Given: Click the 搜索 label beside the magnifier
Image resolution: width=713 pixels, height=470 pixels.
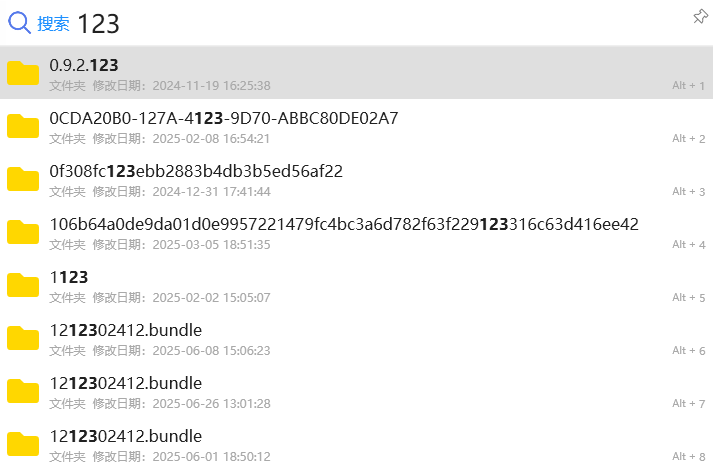Looking at the screenshot, I should tap(53, 24).
